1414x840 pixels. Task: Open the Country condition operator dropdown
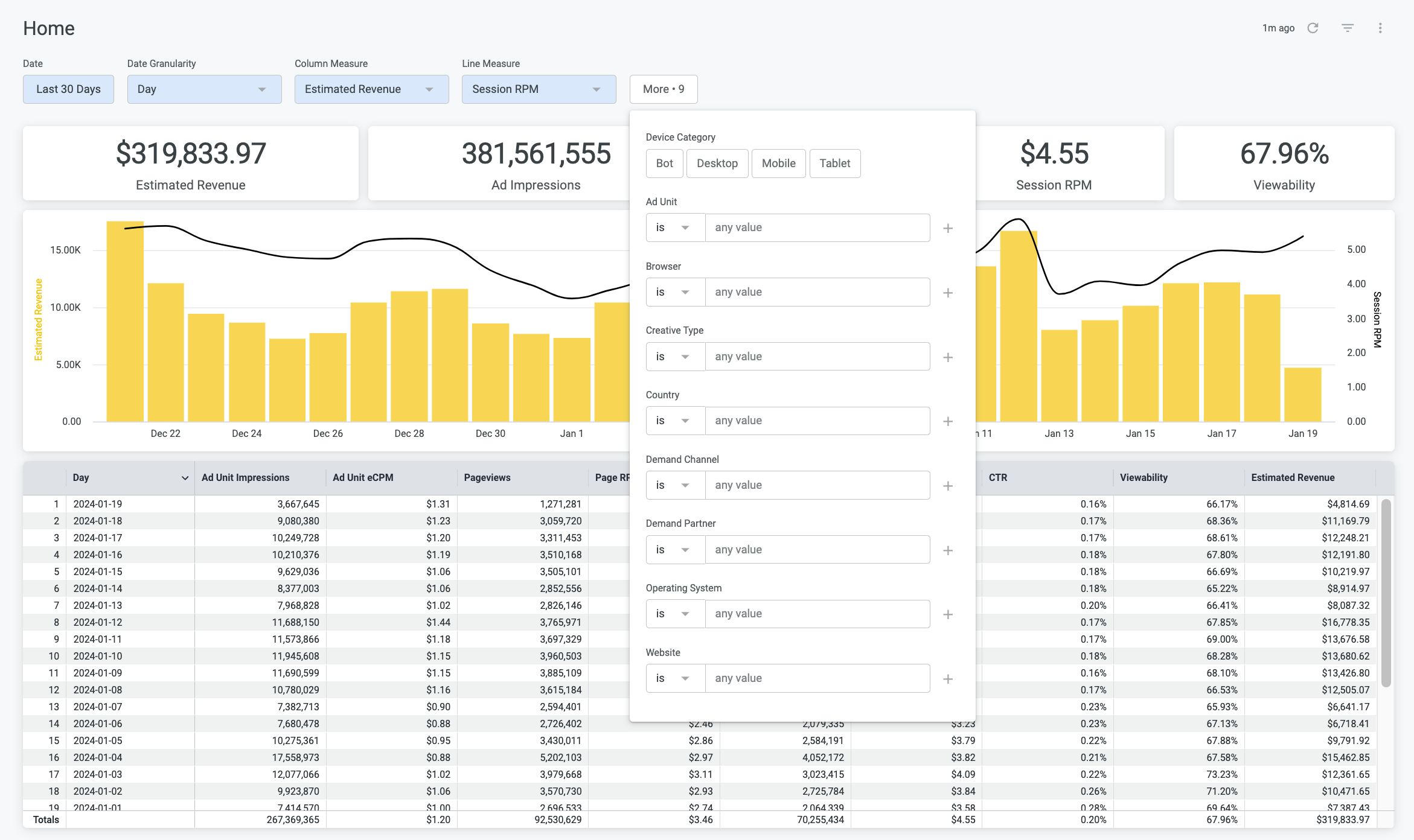coord(675,421)
